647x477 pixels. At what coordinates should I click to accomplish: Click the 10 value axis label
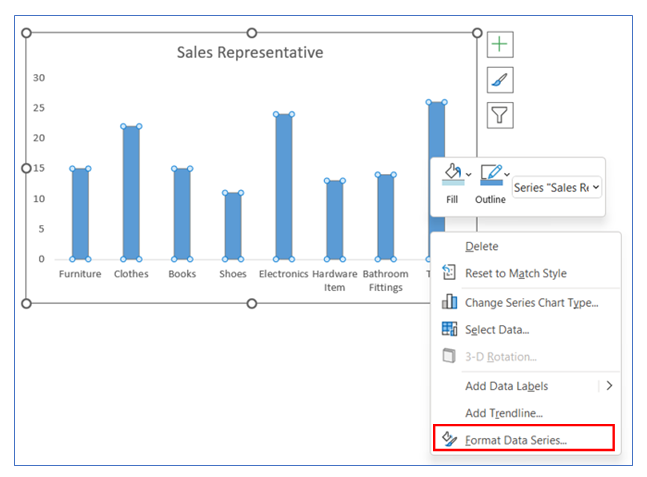39,198
